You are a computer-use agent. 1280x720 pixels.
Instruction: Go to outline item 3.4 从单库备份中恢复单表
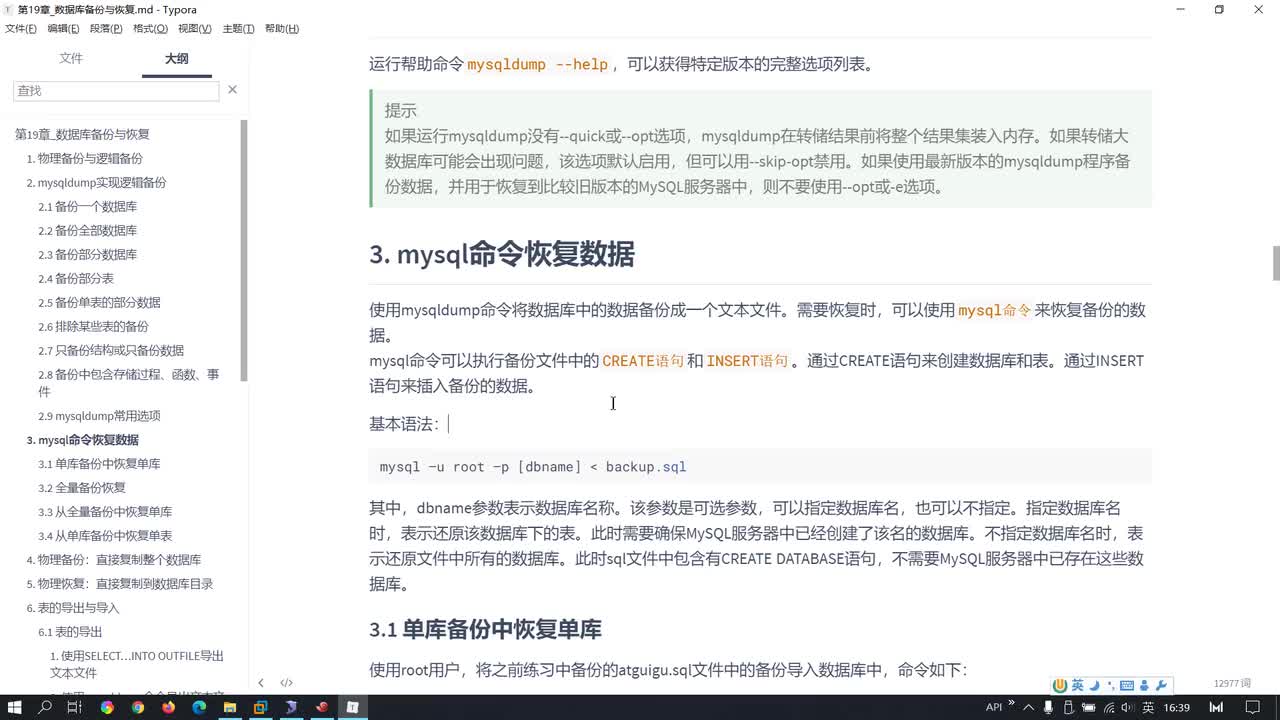click(x=105, y=535)
